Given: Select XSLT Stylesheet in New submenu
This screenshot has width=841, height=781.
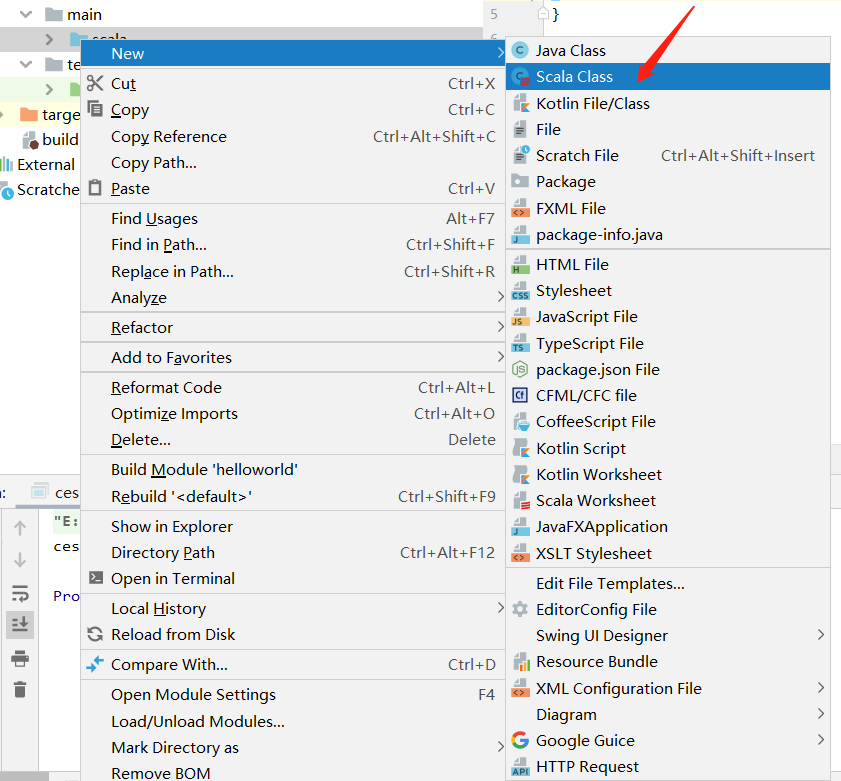Looking at the screenshot, I should (668, 553).
